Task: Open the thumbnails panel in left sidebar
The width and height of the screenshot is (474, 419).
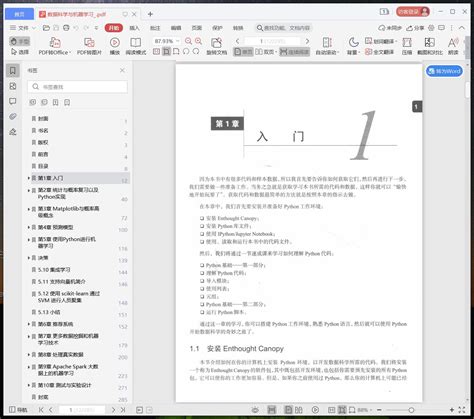Action: click(x=13, y=86)
